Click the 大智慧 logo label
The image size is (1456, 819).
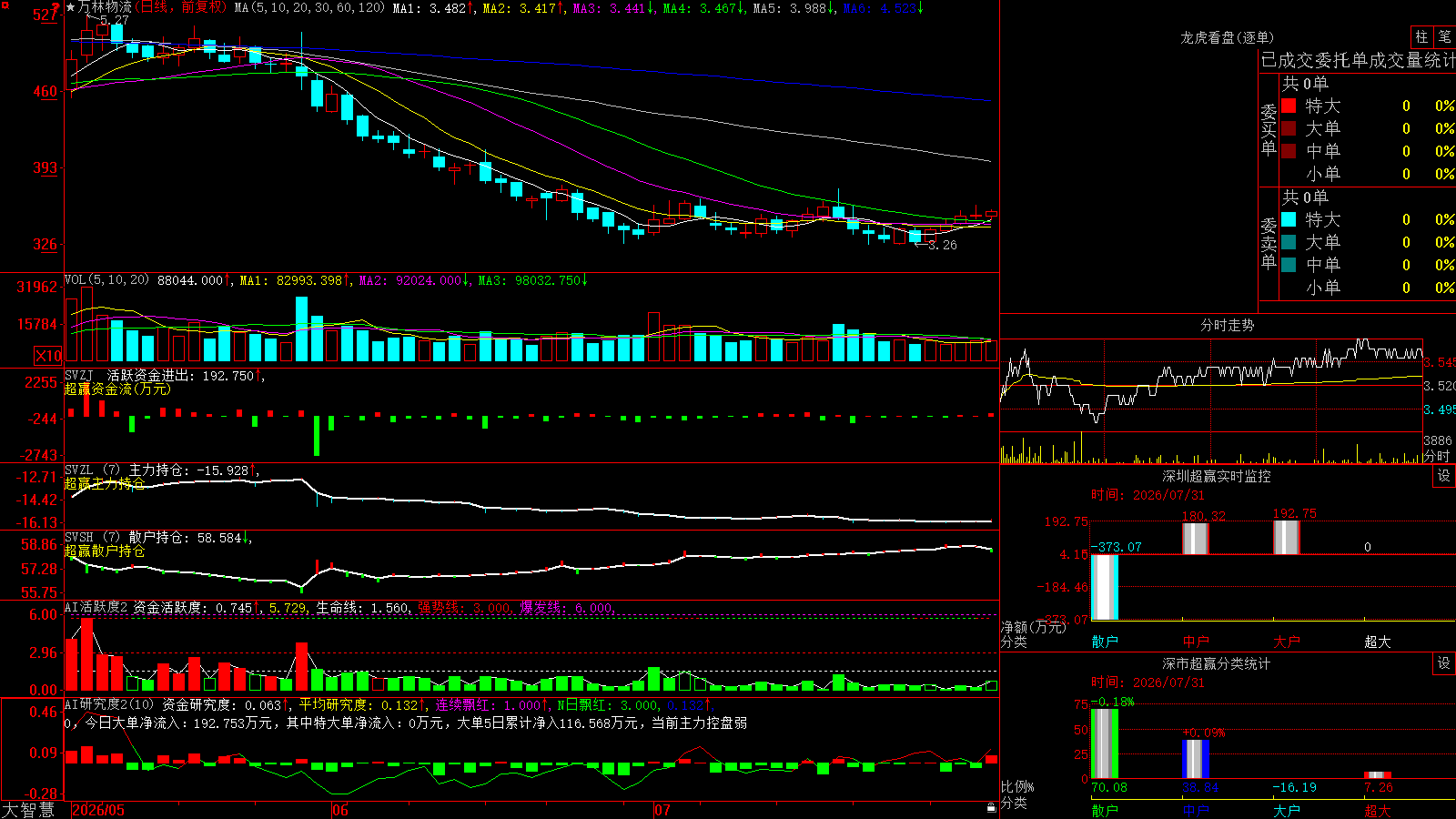[28, 810]
